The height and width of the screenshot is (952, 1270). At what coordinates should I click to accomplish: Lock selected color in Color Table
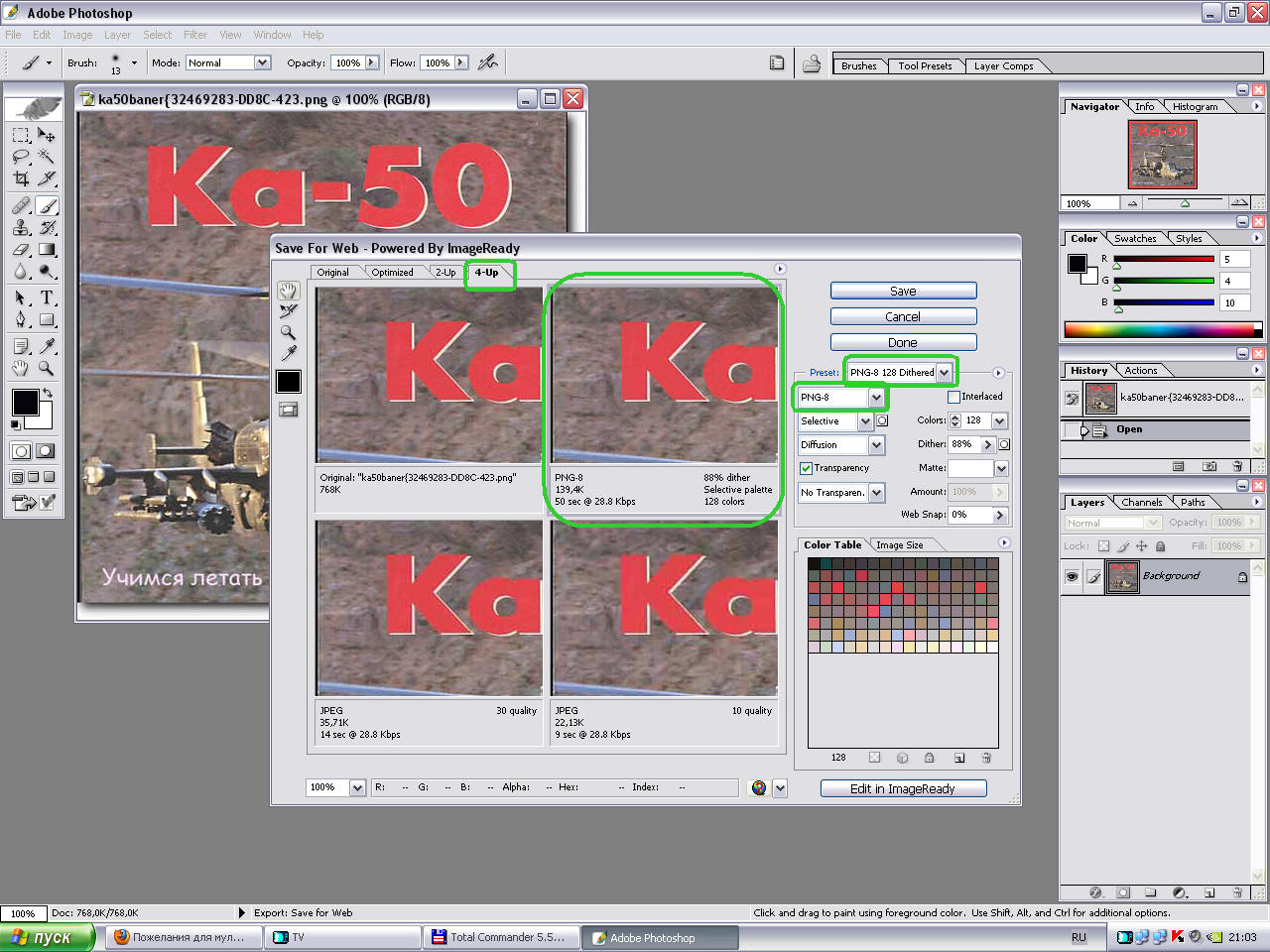[929, 758]
